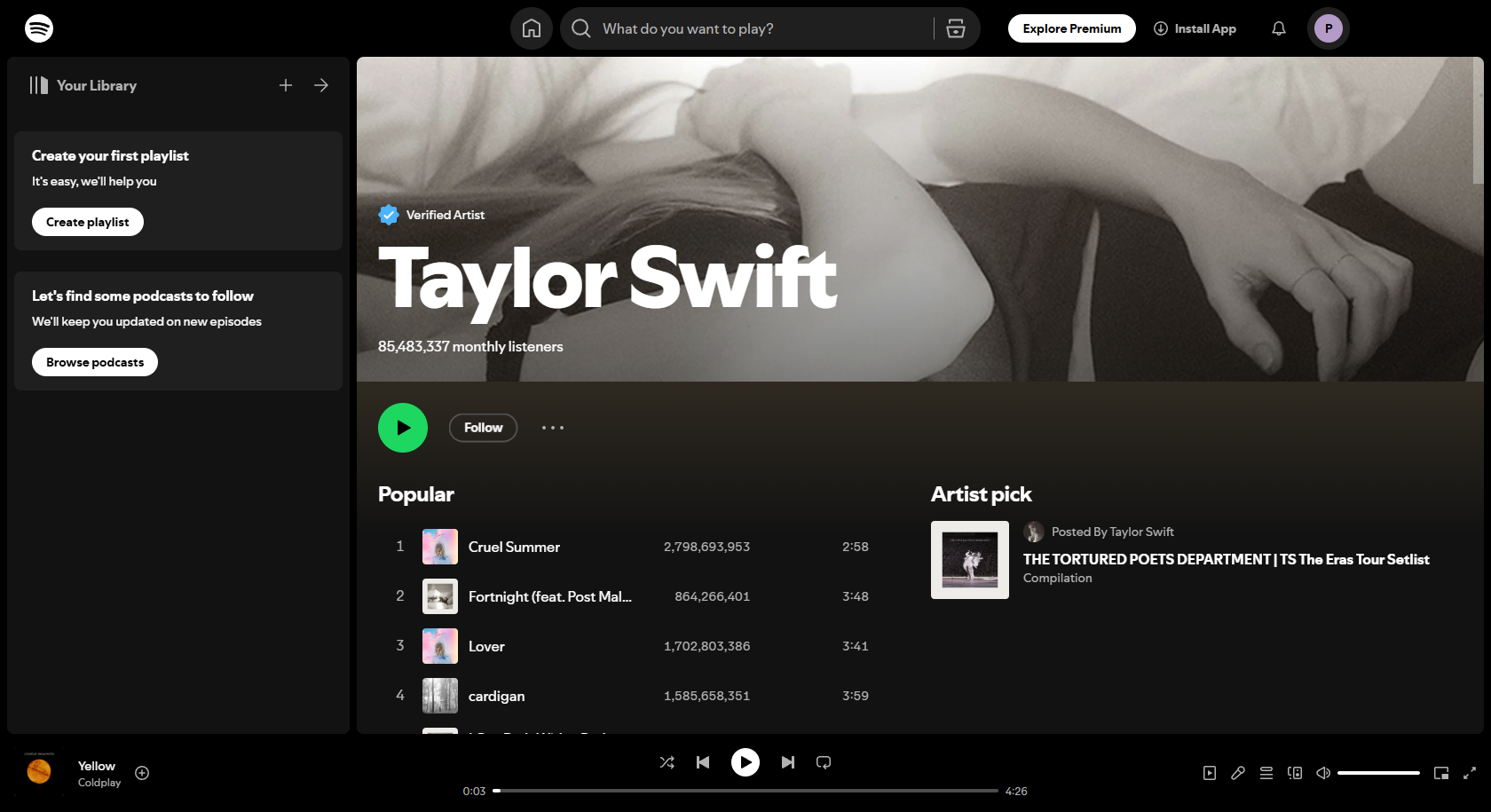This screenshot has width=1491, height=812.
Task: Follow Taylor Swift
Action: point(483,427)
